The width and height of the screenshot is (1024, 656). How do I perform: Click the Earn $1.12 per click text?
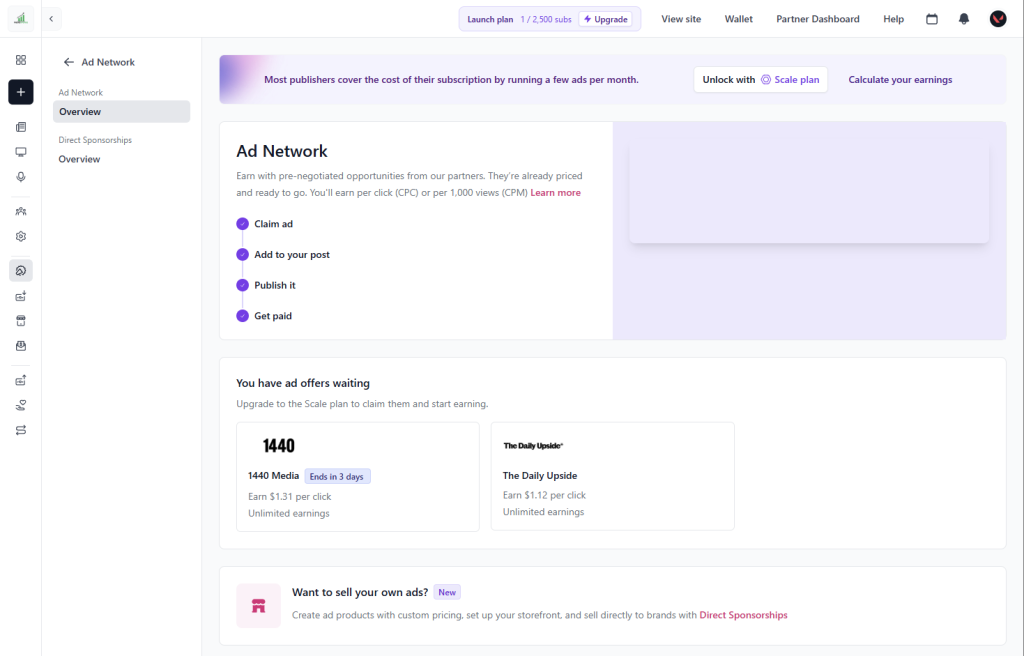tap(544, 495)
